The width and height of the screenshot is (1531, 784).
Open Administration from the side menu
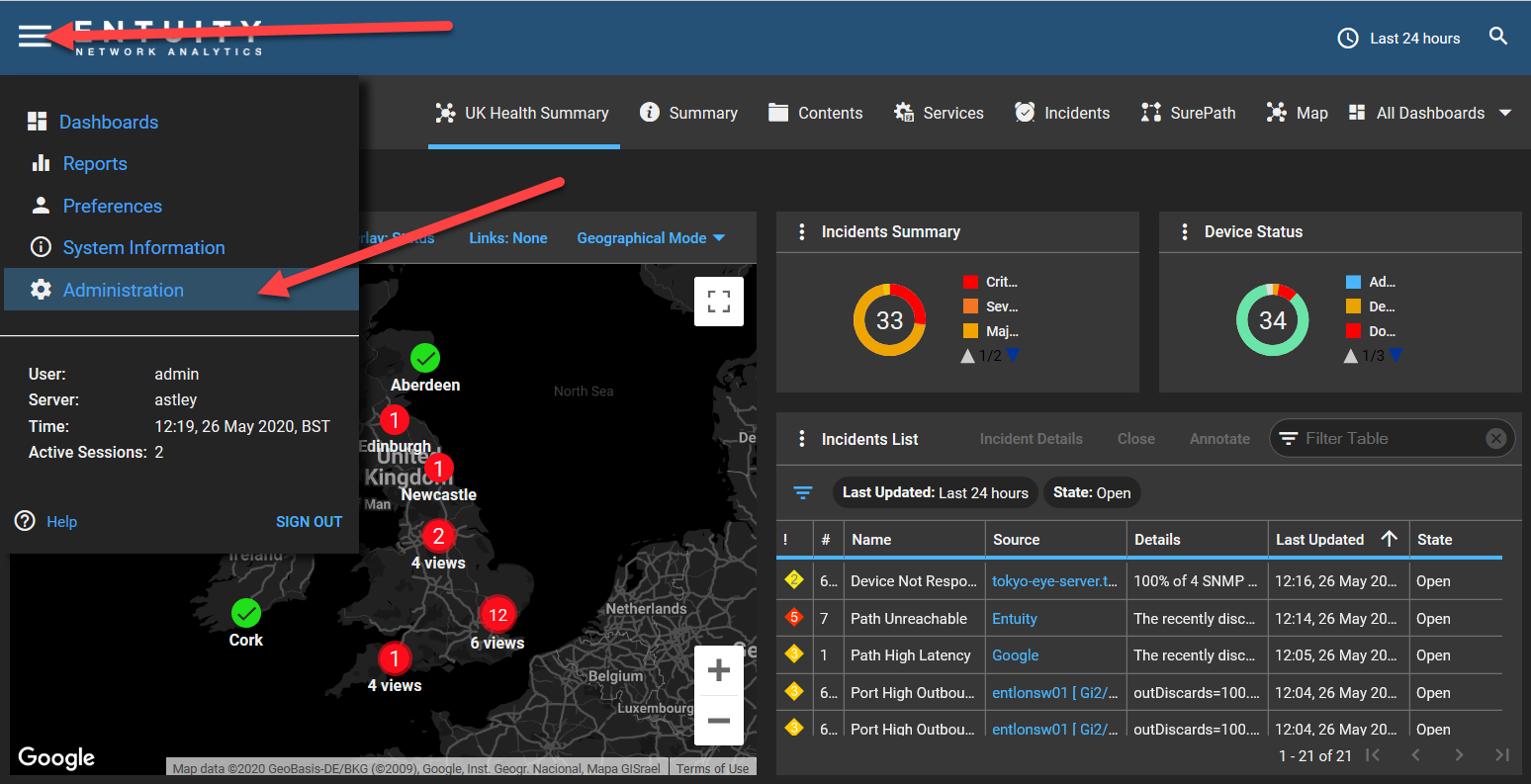(181, 290)
